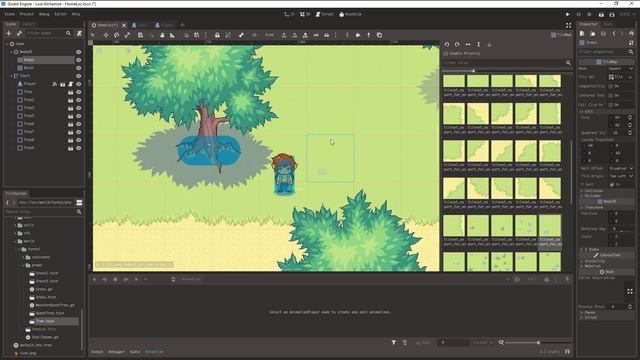
Task: Toggle visibility of the YSort node
Action: tap(78, 76)
